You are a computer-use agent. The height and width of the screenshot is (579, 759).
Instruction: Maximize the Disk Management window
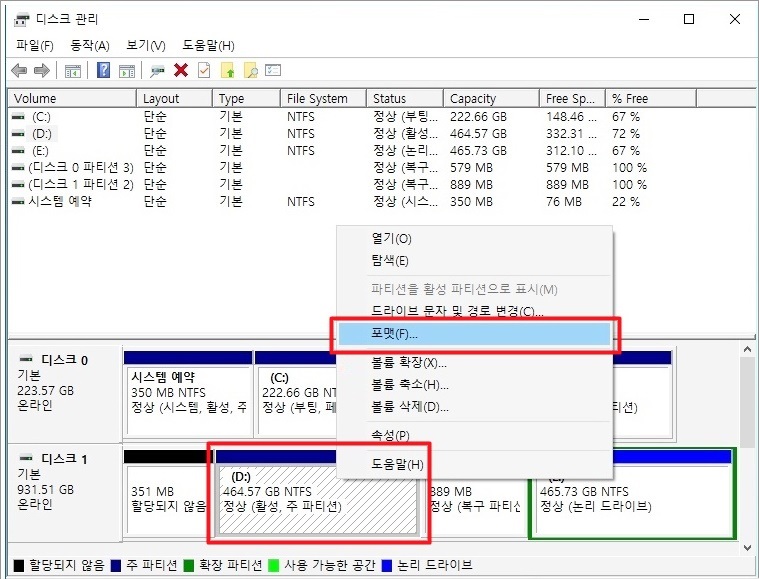pos(689,19)
